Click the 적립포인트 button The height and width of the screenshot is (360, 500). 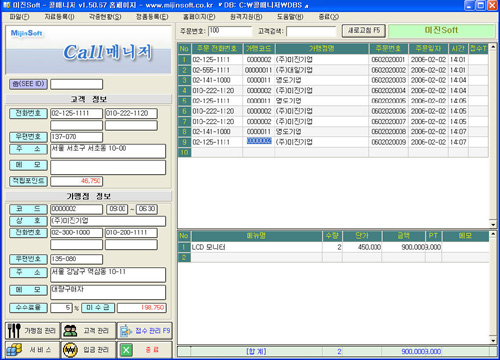pos(28,181)
